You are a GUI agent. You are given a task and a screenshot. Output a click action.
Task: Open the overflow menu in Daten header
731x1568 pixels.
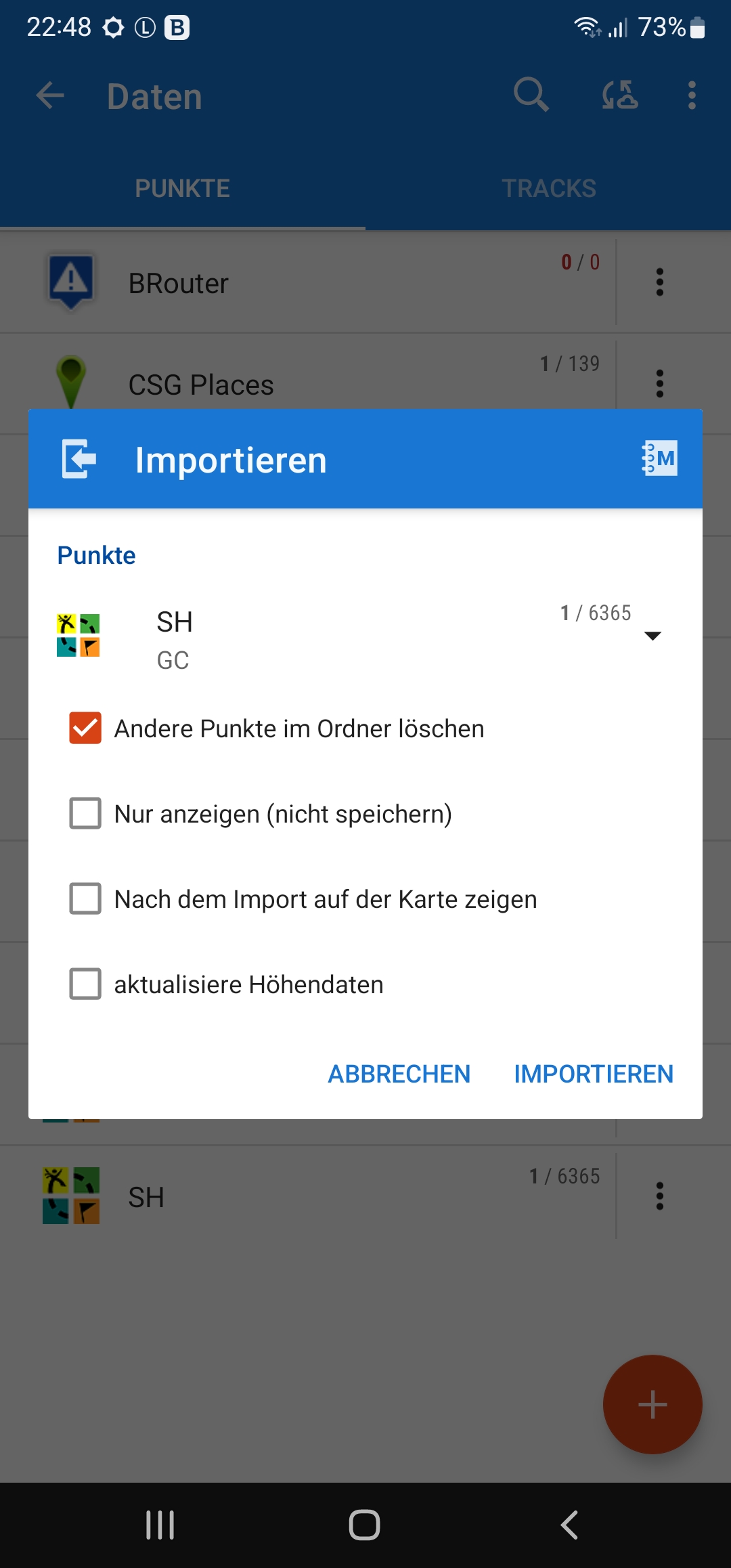[691, 95]
